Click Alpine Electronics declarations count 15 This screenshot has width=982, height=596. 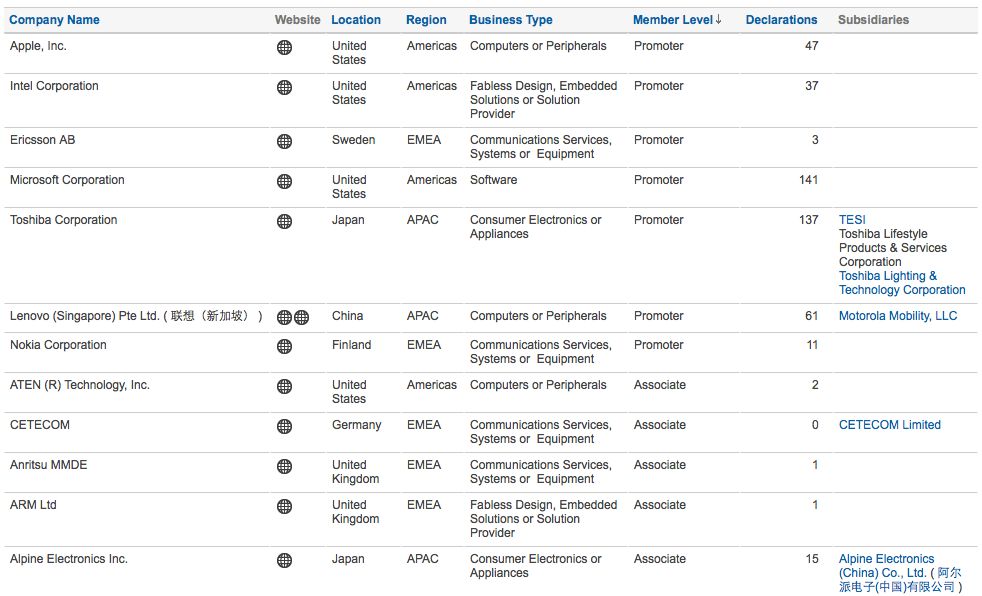(812, 559)
